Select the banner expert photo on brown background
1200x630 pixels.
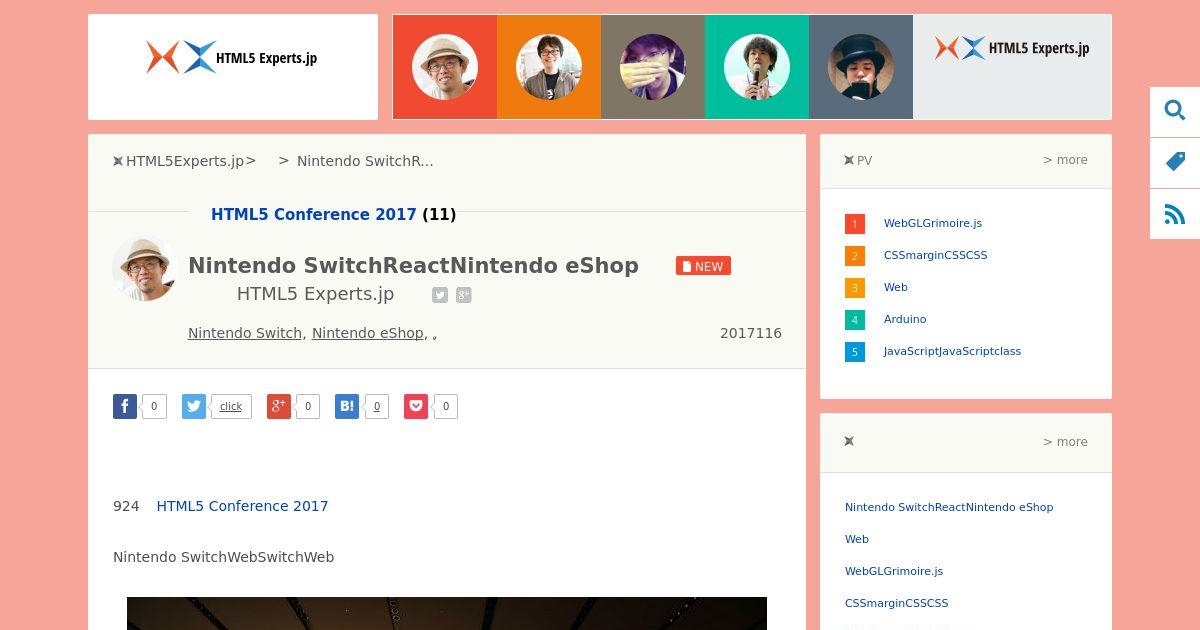(653, 67)
